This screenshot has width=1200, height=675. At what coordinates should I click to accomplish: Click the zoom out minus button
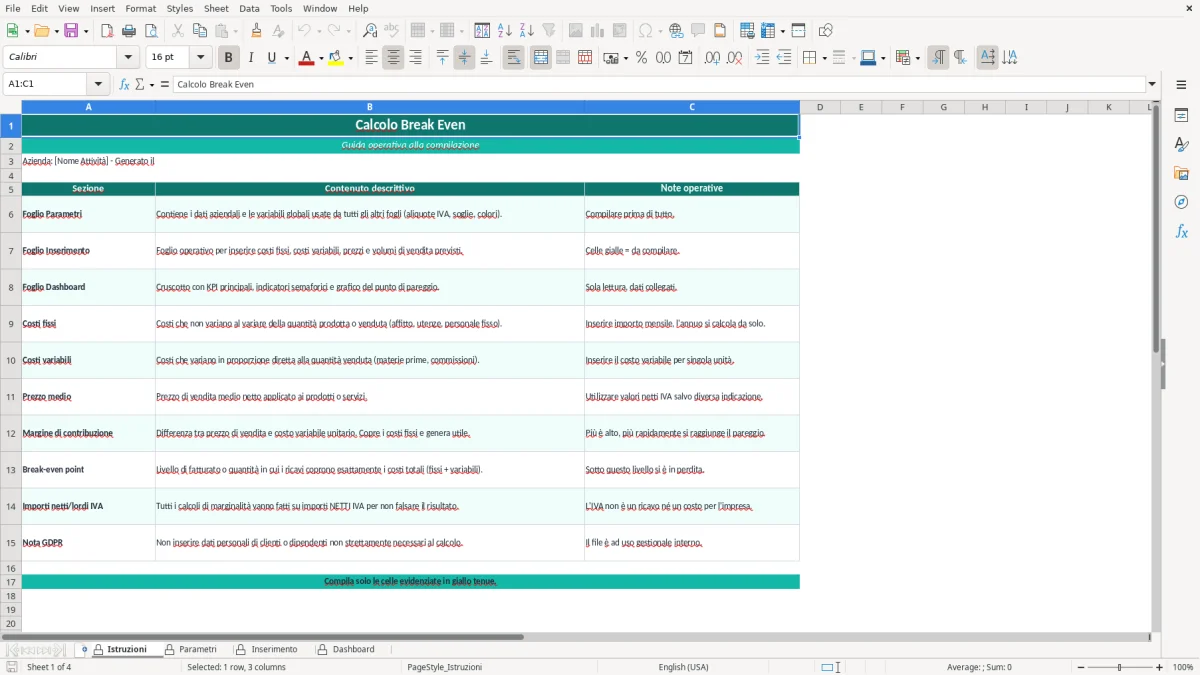[x=1079, y=667]
